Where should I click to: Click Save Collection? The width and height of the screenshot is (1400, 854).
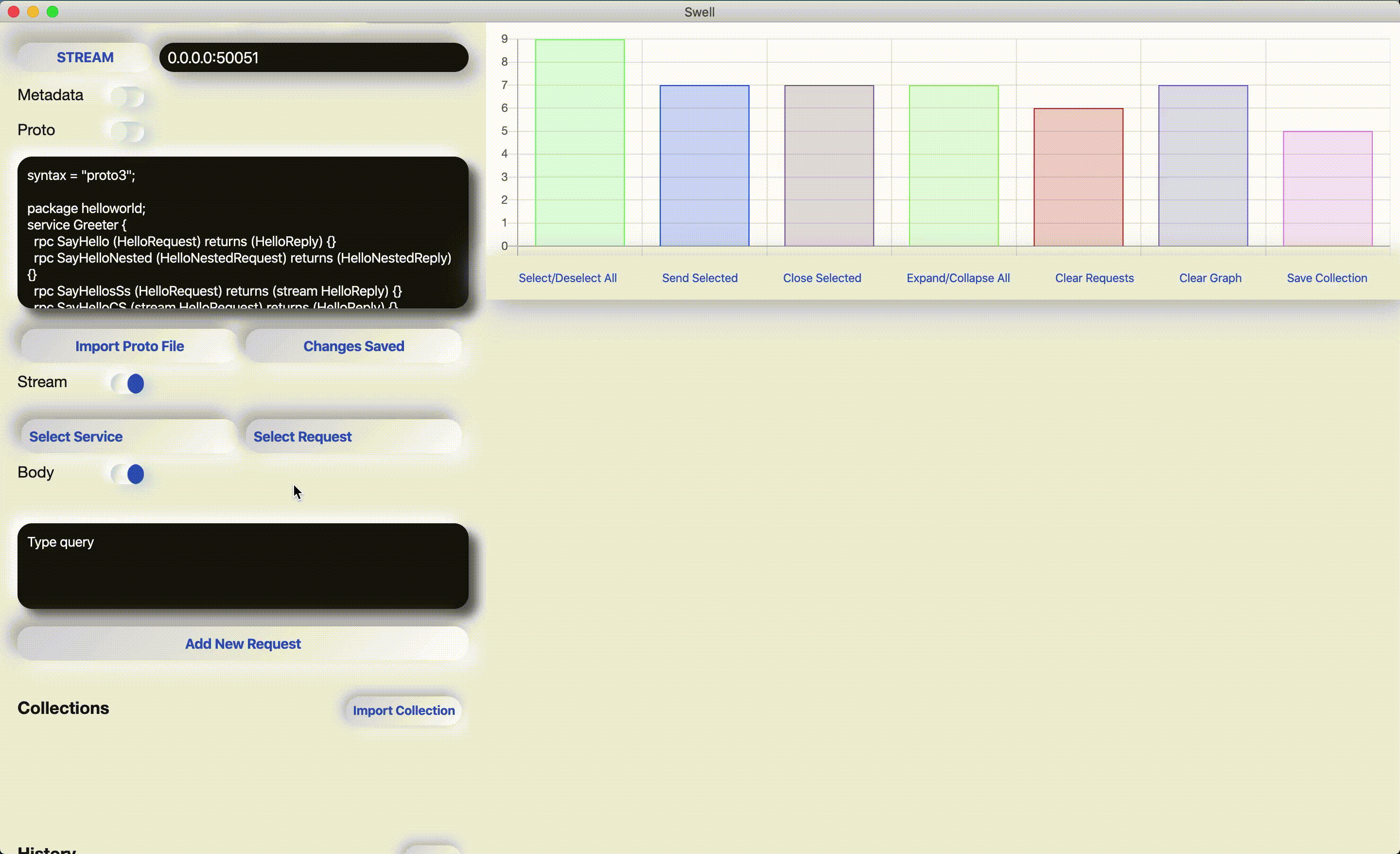click(x=1326, y=278)
